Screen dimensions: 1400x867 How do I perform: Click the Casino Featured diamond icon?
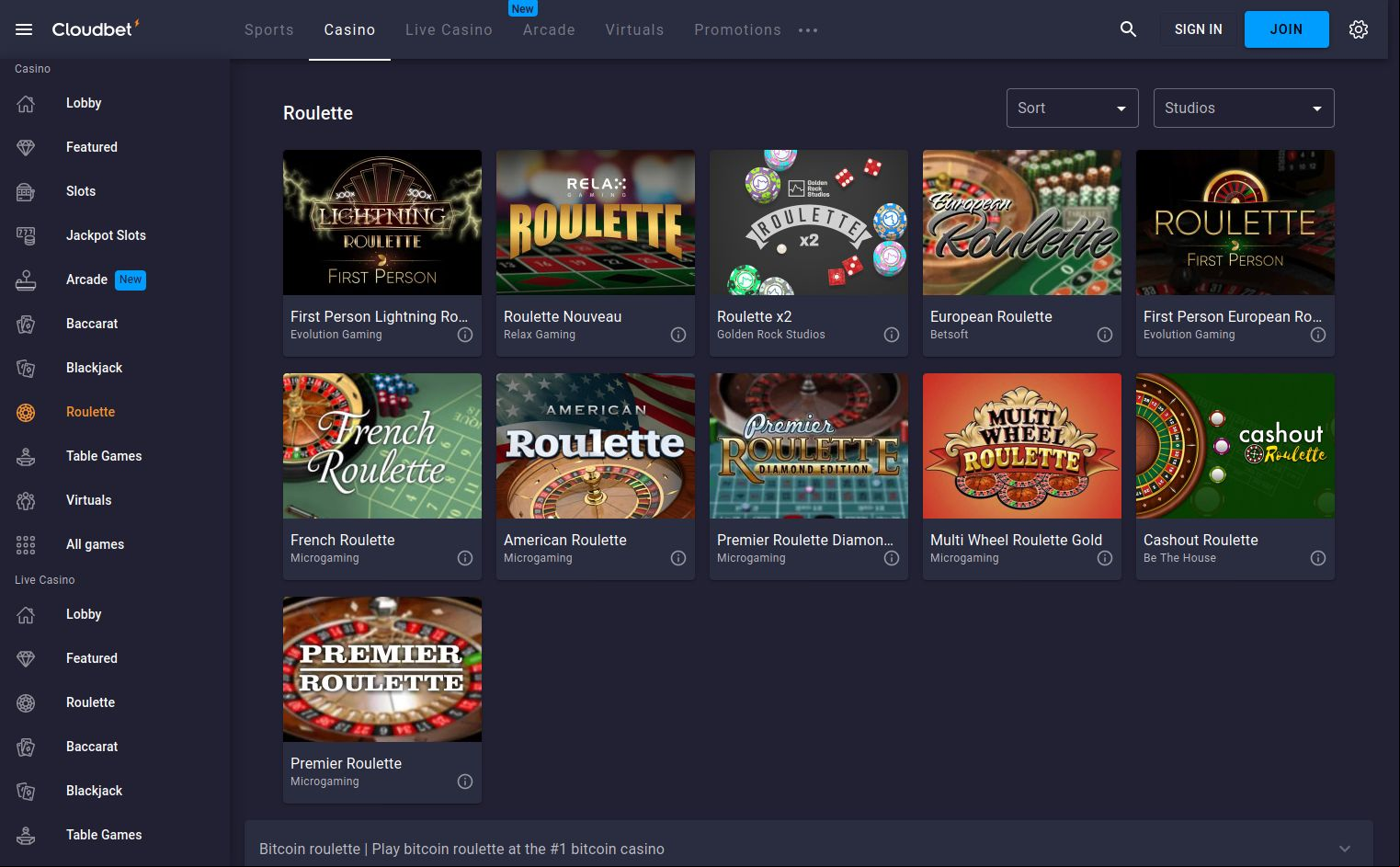click(26, 147)
